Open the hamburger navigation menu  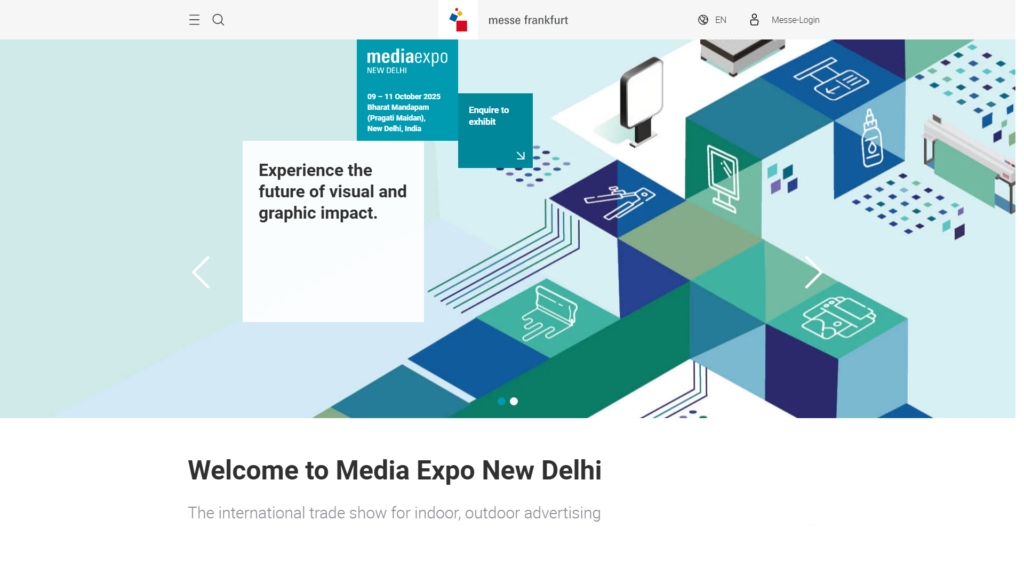[194, 20]
